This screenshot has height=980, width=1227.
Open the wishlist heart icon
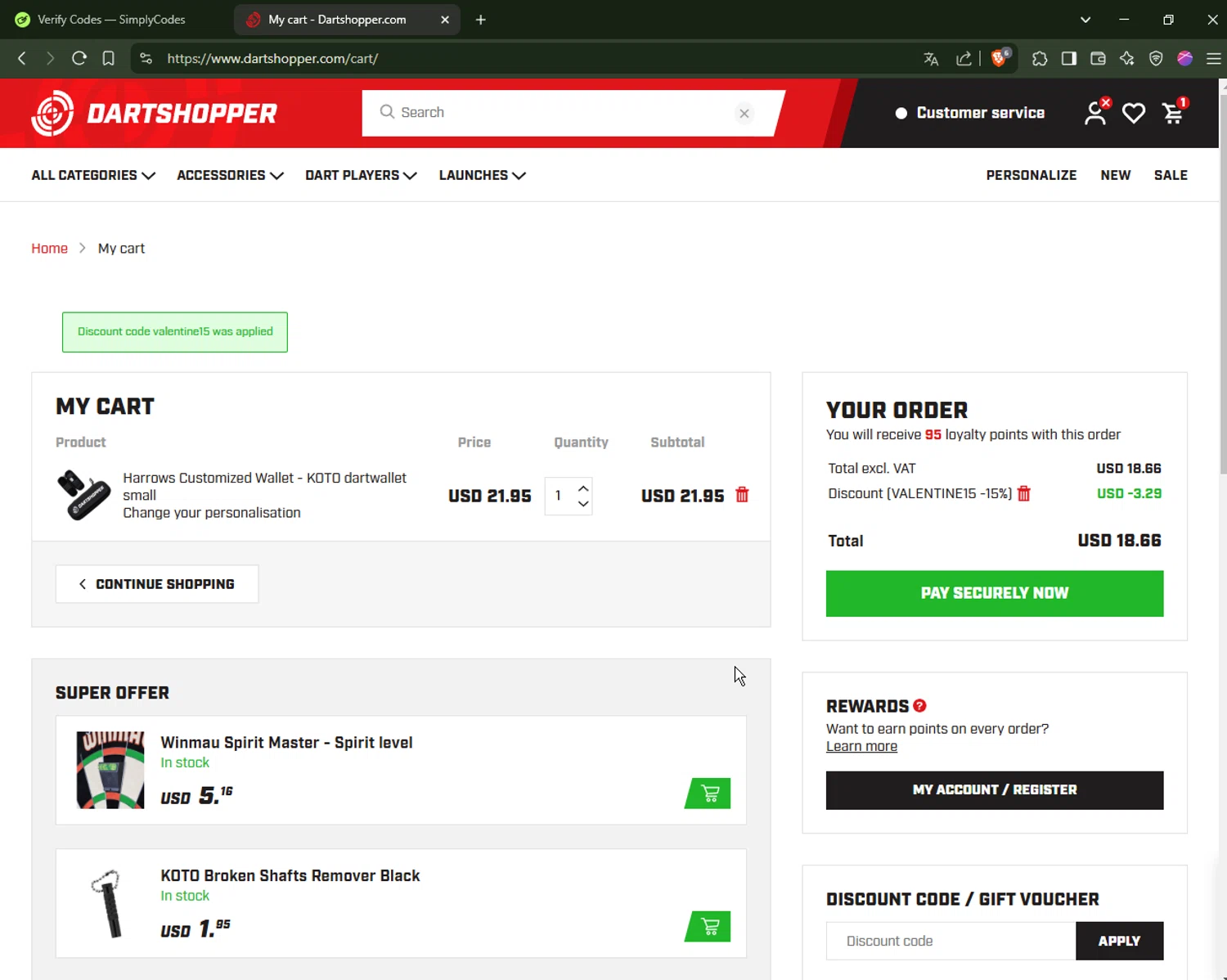tap(1134, 113)
